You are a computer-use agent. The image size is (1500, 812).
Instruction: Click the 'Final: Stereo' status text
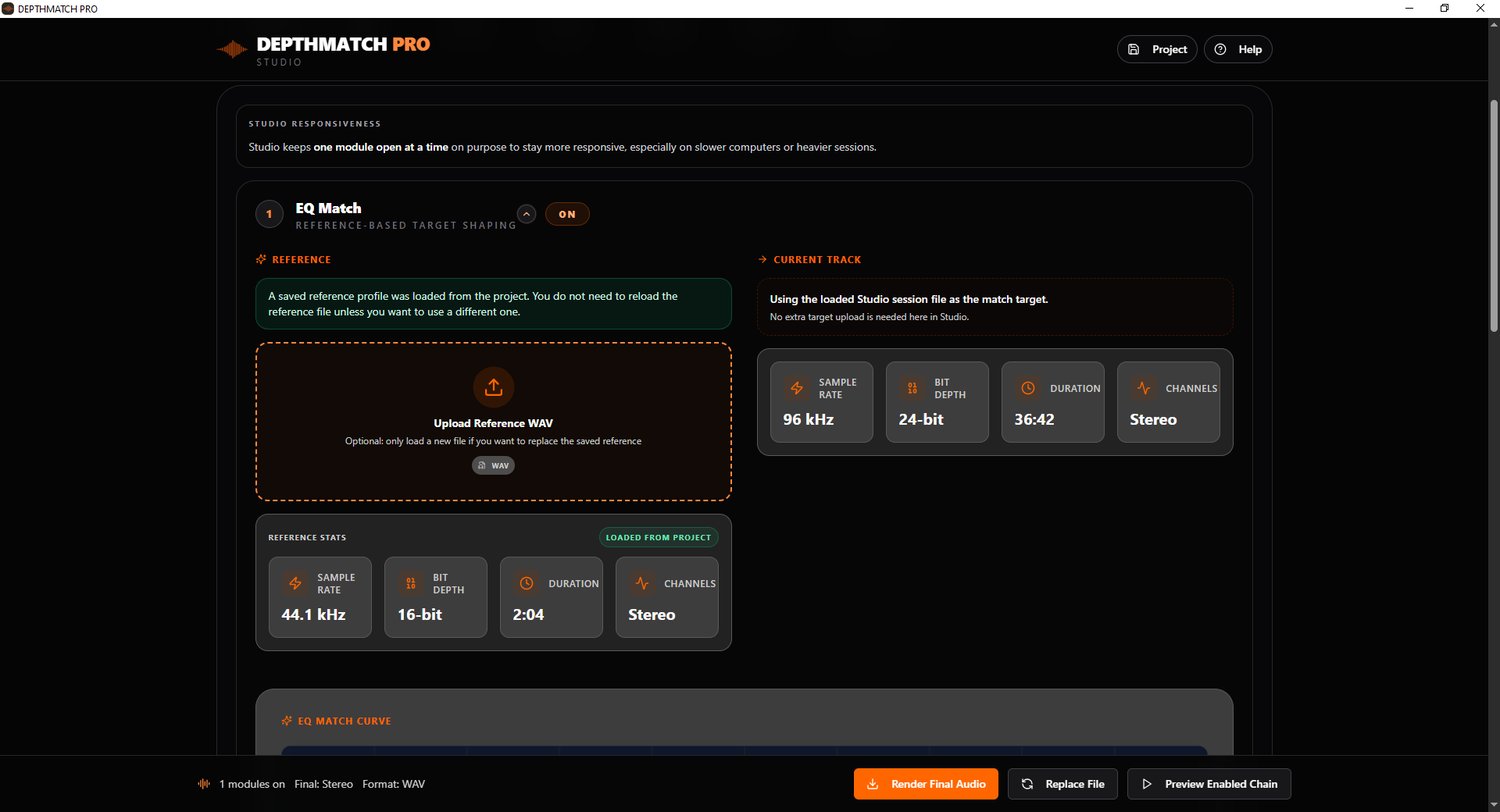coord(324,784)
